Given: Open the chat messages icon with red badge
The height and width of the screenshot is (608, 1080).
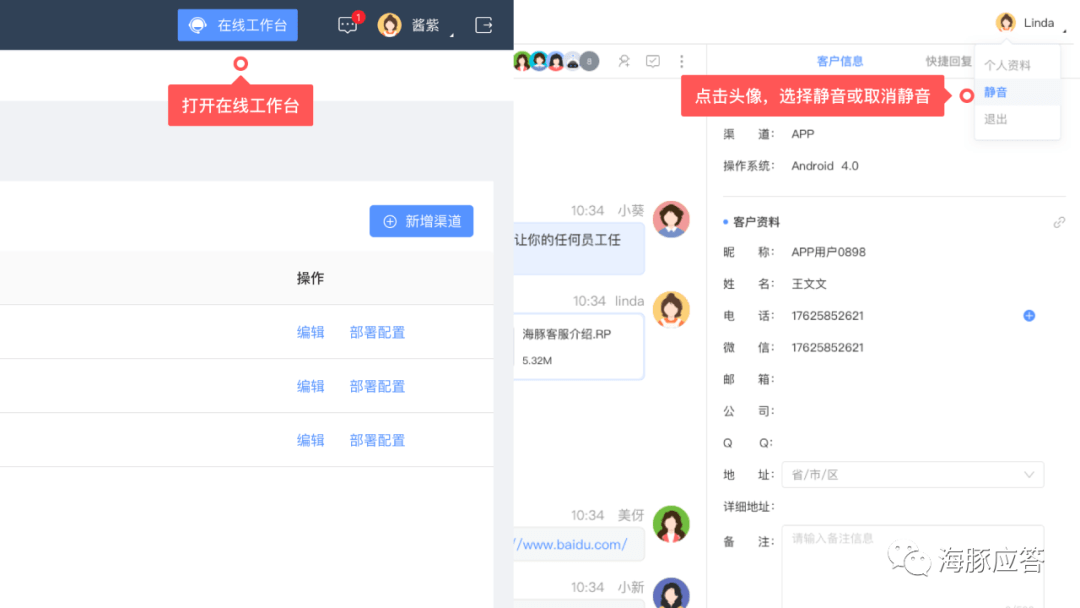Looking at the screenshot, I should 349,25.
